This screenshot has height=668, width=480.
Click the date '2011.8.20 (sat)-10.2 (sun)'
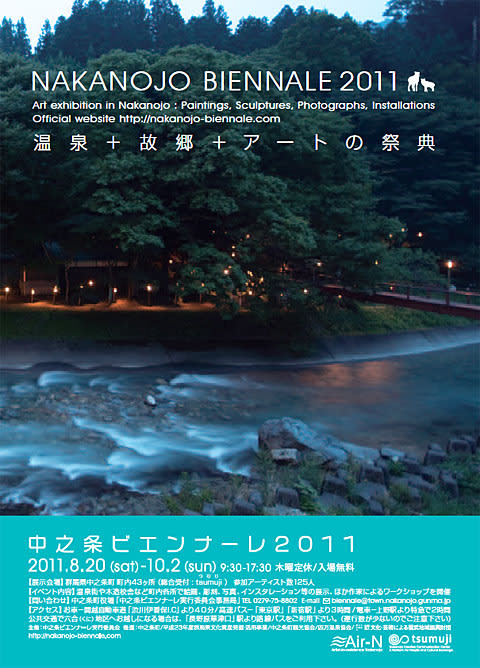tap(122, 566)
